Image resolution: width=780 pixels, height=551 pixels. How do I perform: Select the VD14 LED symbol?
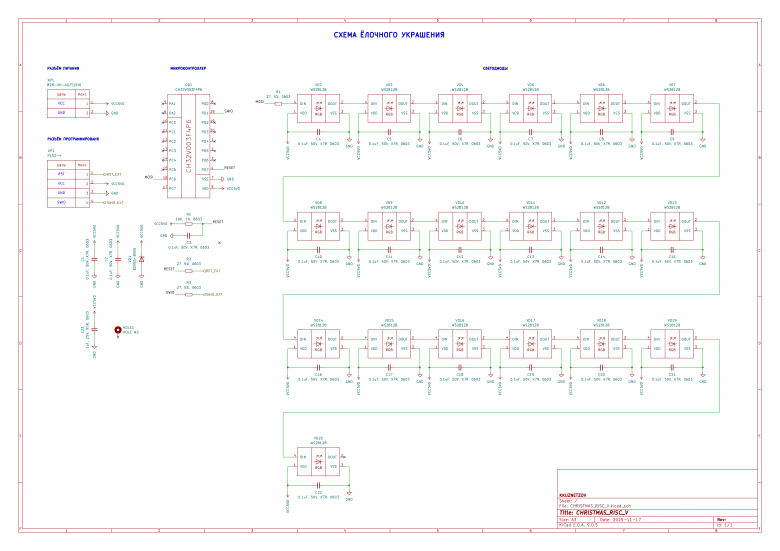pos(318,344)
